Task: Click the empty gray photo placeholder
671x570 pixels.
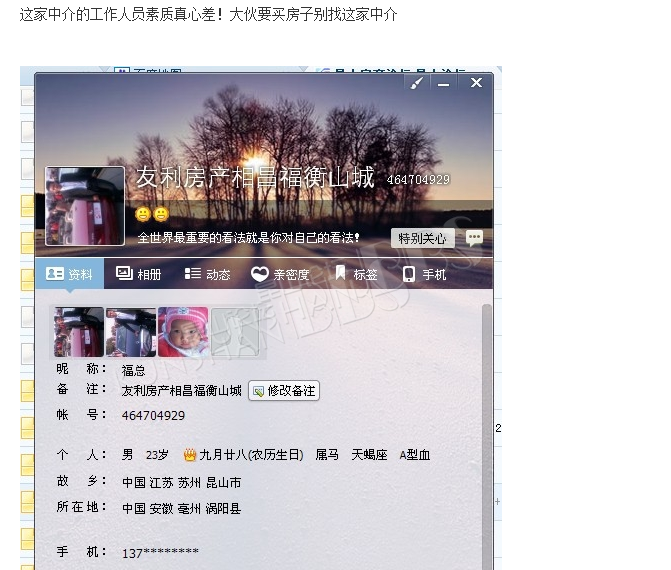Action: pyautogui.click(x=235, y=332)
